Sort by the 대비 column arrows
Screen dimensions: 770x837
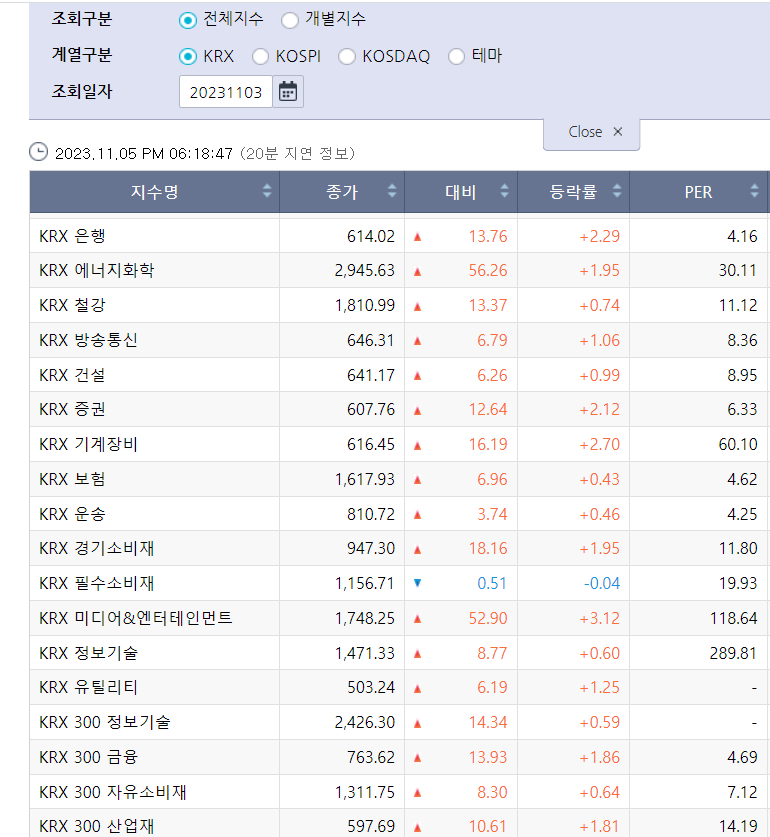click(504, 191)
